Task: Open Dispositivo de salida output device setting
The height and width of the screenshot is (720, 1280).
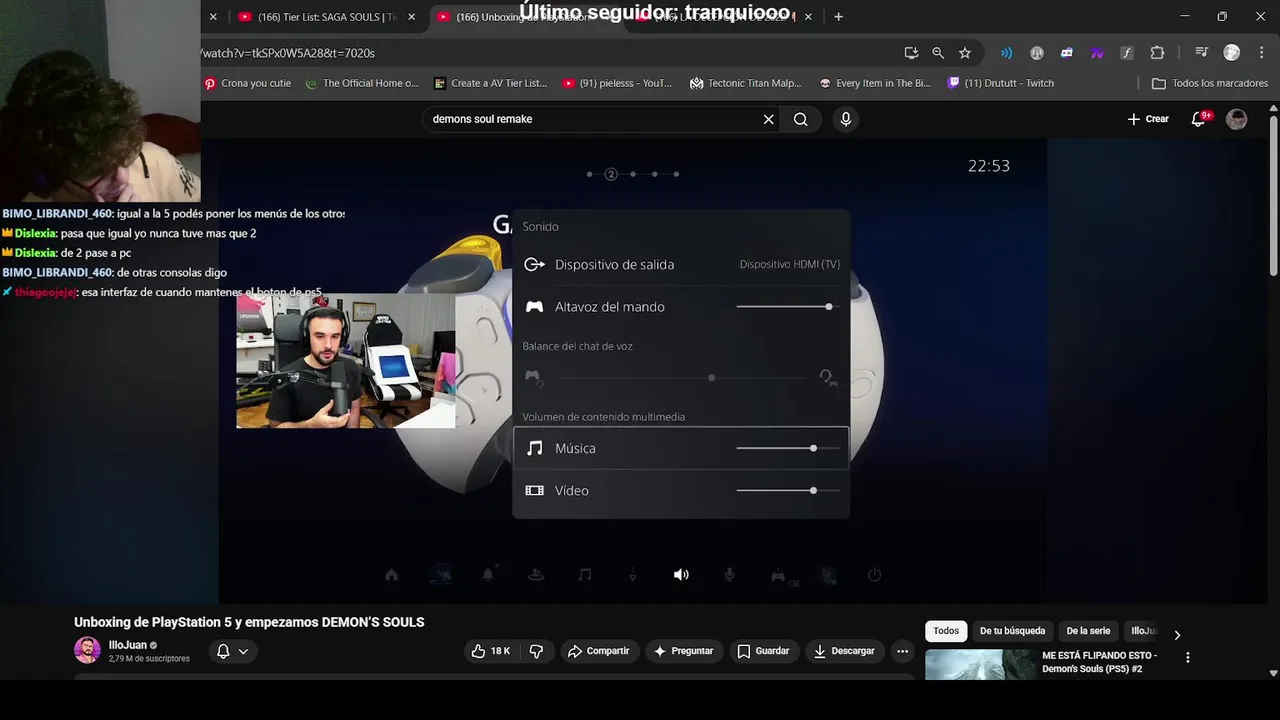Action: [681, 264]
